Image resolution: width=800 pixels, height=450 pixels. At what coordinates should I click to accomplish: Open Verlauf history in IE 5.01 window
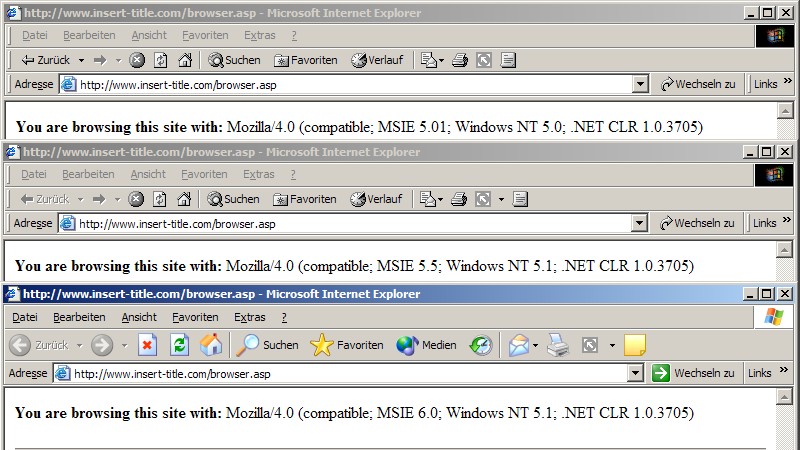[x=377, y=60]
